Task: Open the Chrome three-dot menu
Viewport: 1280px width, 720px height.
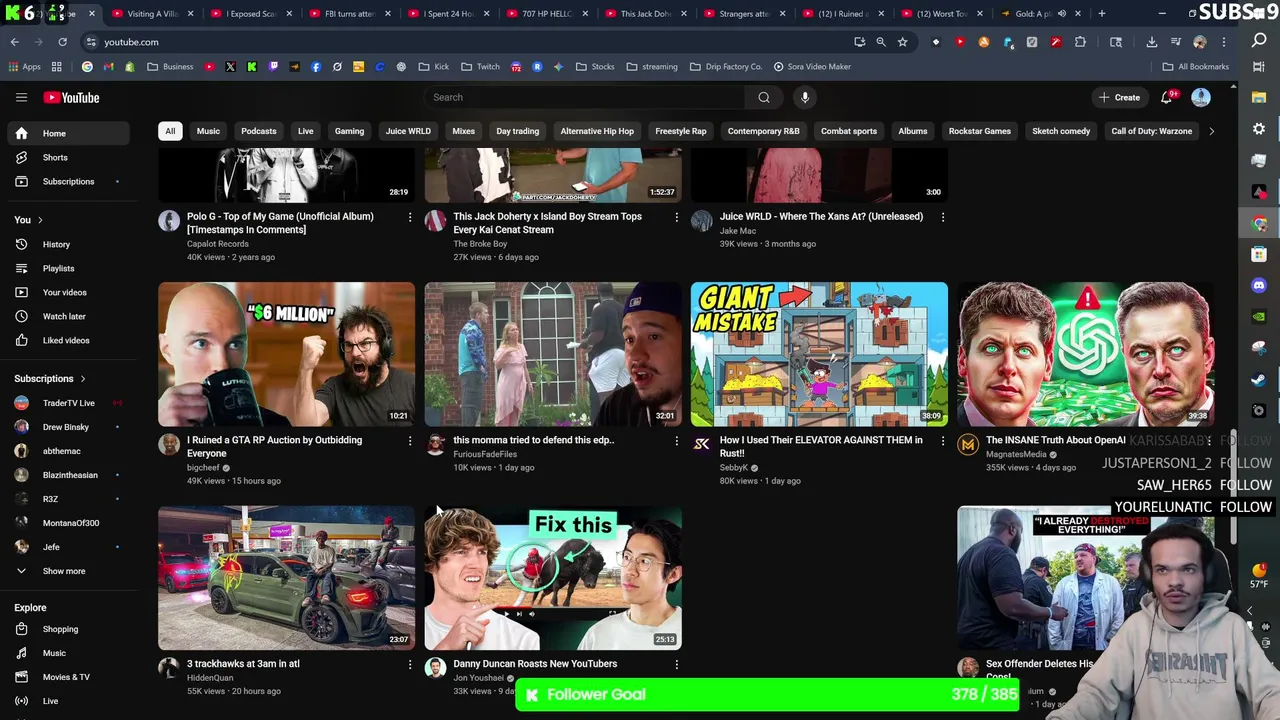Action: click(x=1223, y=42)
